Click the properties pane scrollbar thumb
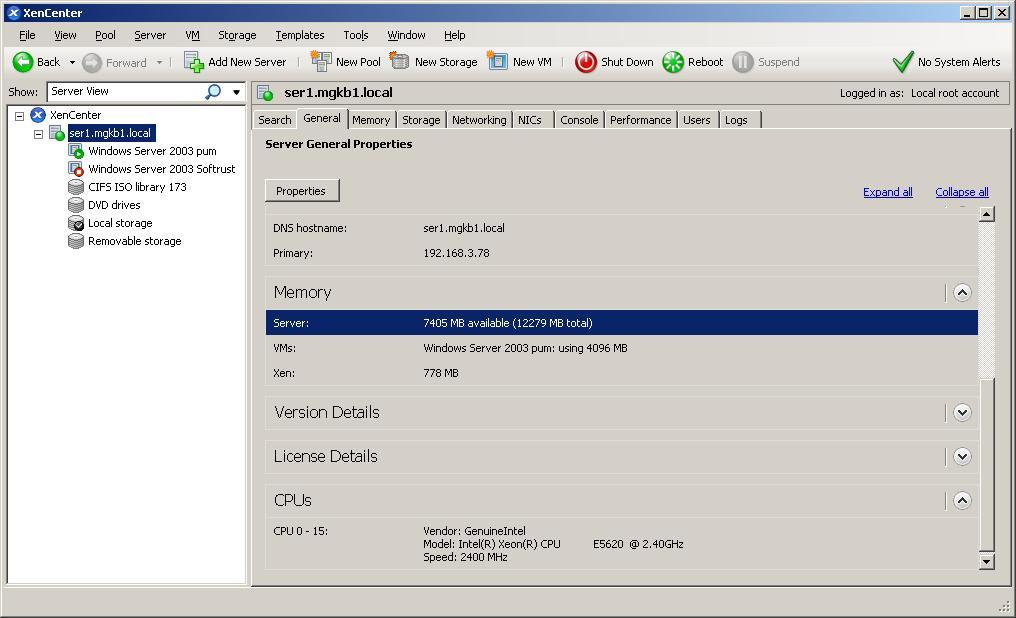 click(986, 463)
